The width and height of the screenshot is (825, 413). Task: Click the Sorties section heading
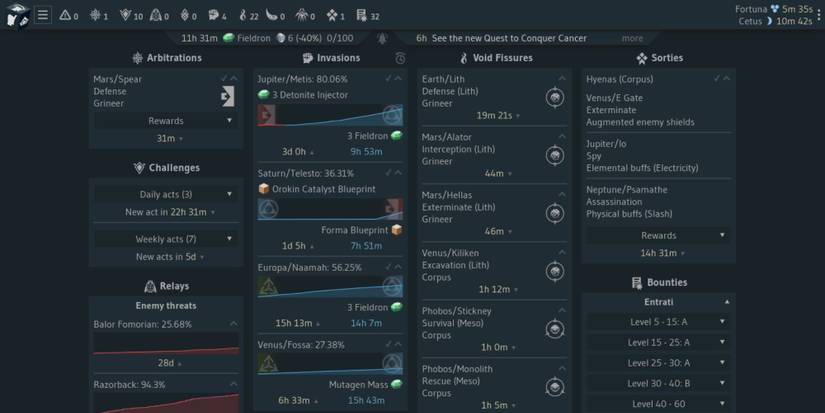point(659,58)
